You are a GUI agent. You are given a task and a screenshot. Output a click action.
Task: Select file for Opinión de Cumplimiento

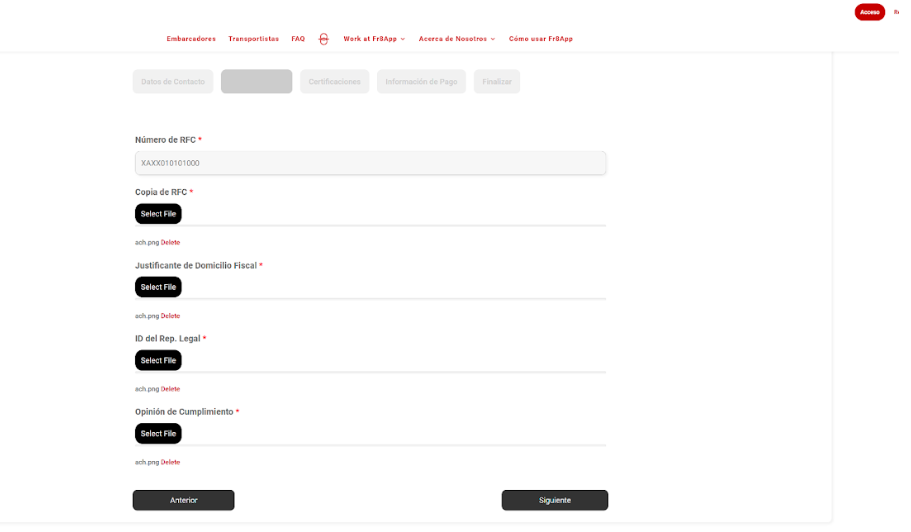158,434
